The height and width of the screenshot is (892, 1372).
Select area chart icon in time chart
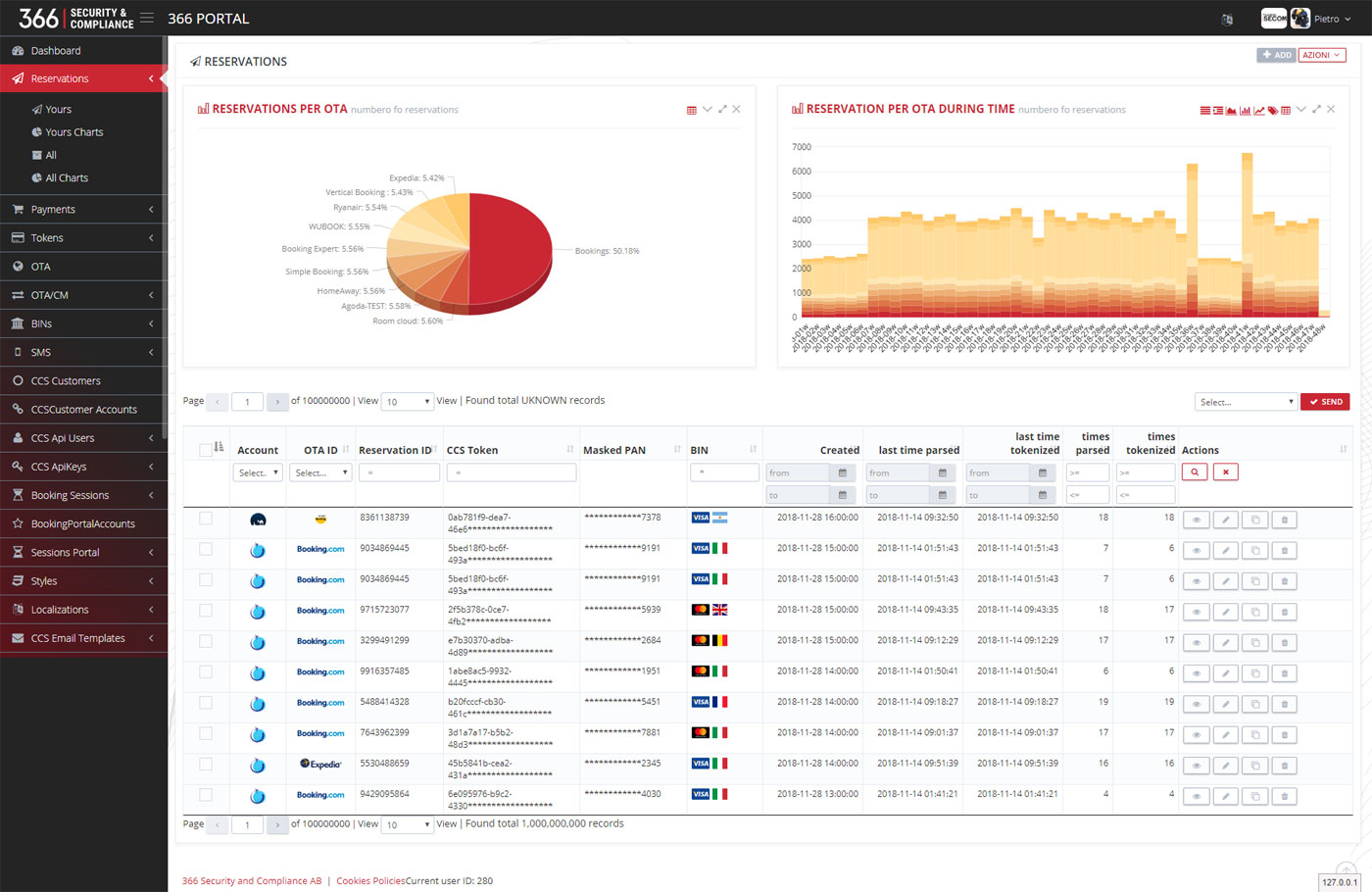point(1231,110)
